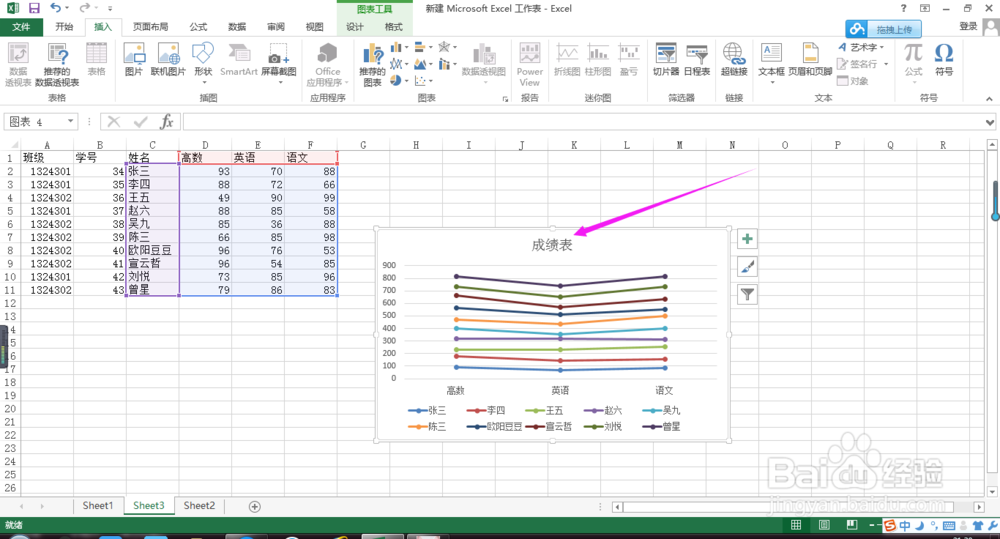Open header and footer (页眉和页脚)
Viewport: 1000px width, 539px height.
tap(810, 60)
